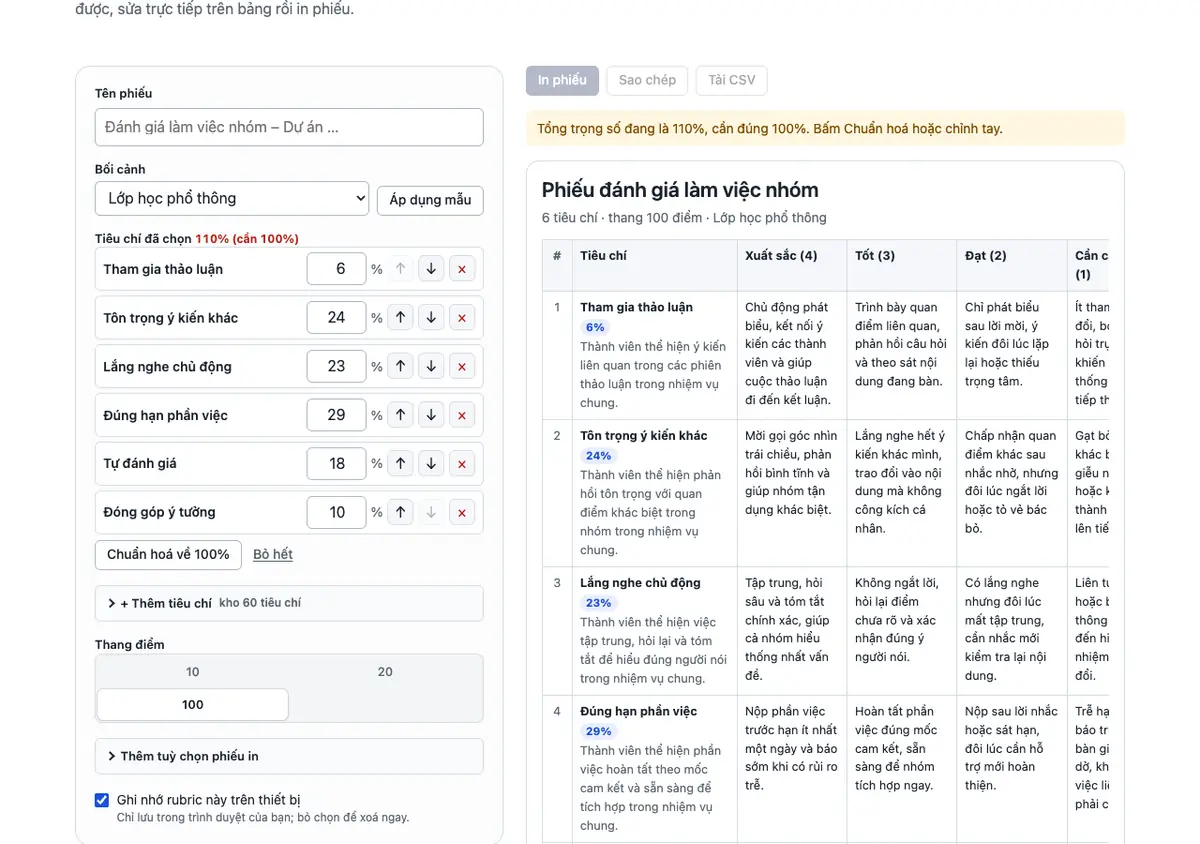1200x844 pixels.
Task: Click Xuất sắc cell of Tham gia thảo luận
Action: [x=792, y=355]
